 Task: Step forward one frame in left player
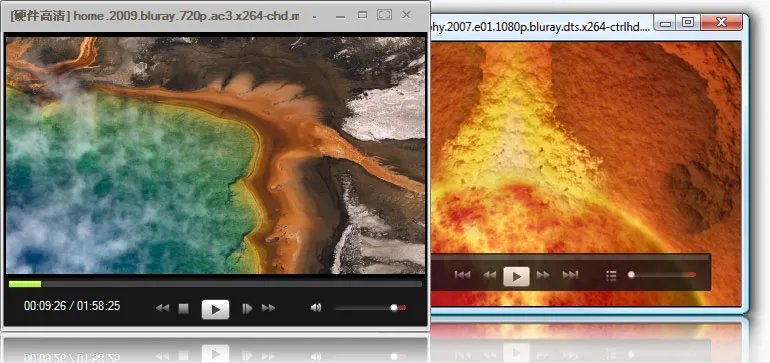click(247, 308)
